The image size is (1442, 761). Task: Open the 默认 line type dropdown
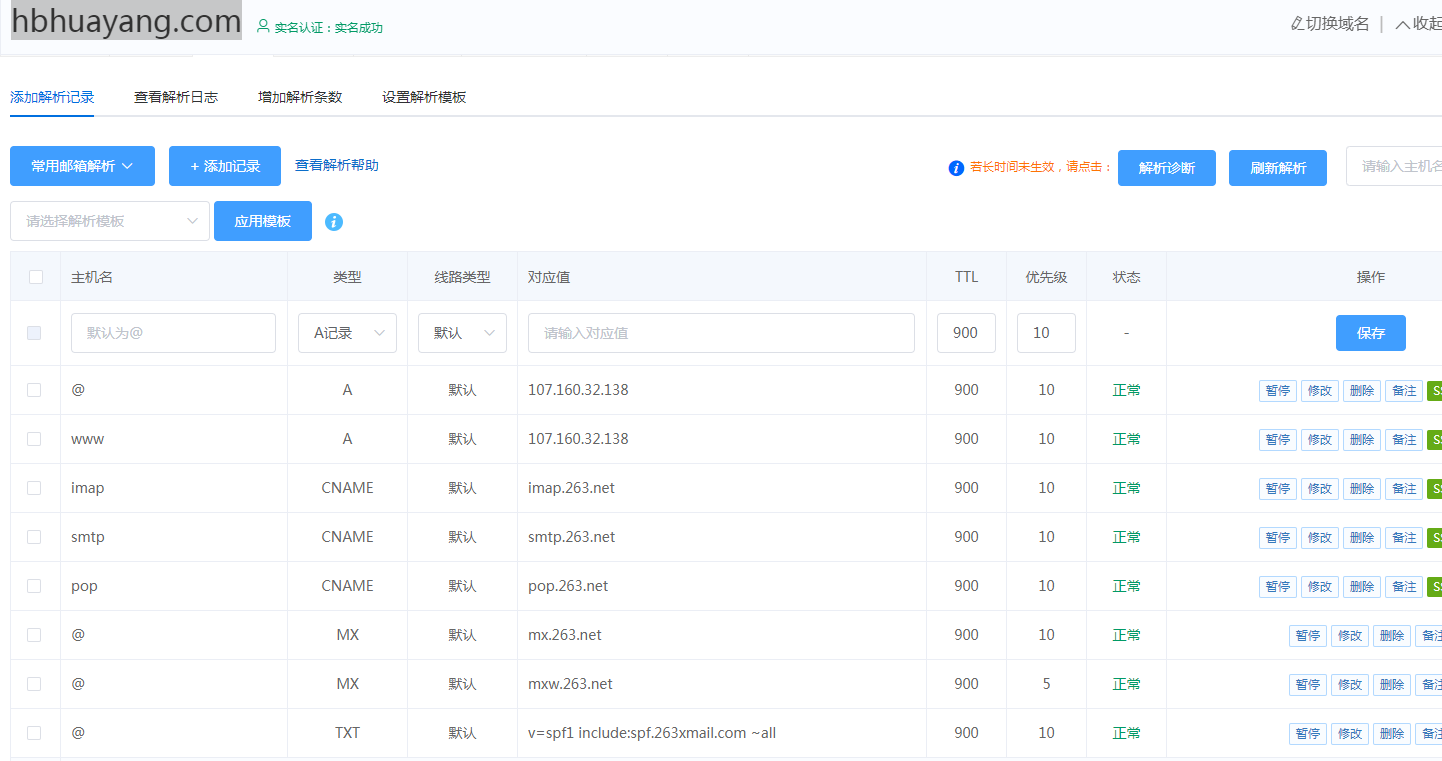(x=462, y=333)
